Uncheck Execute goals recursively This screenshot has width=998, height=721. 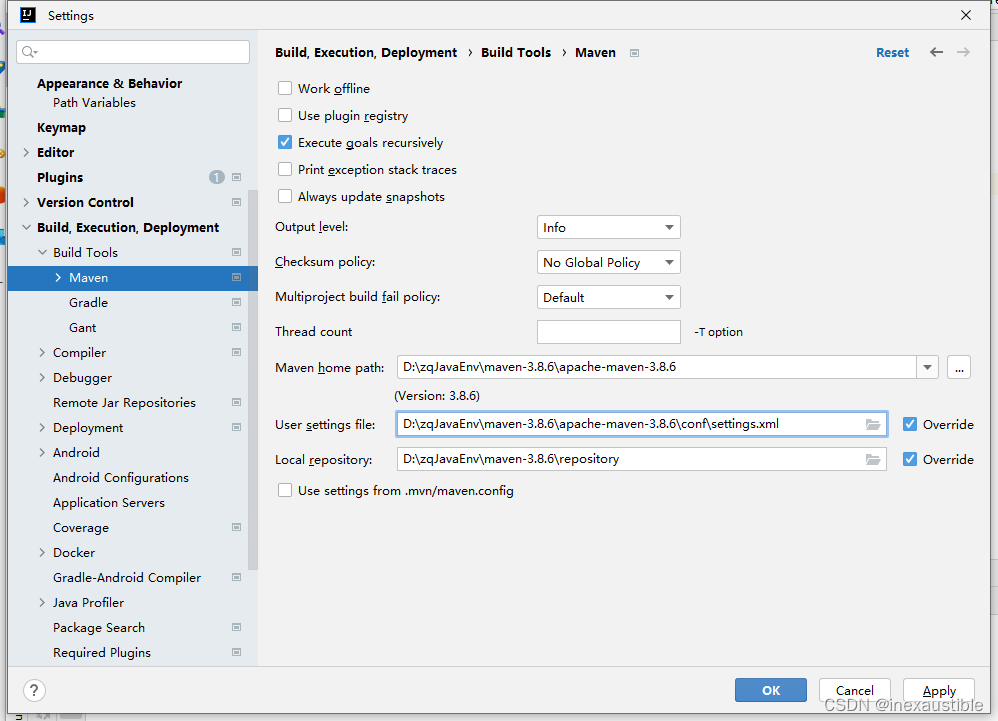point(285,143)
